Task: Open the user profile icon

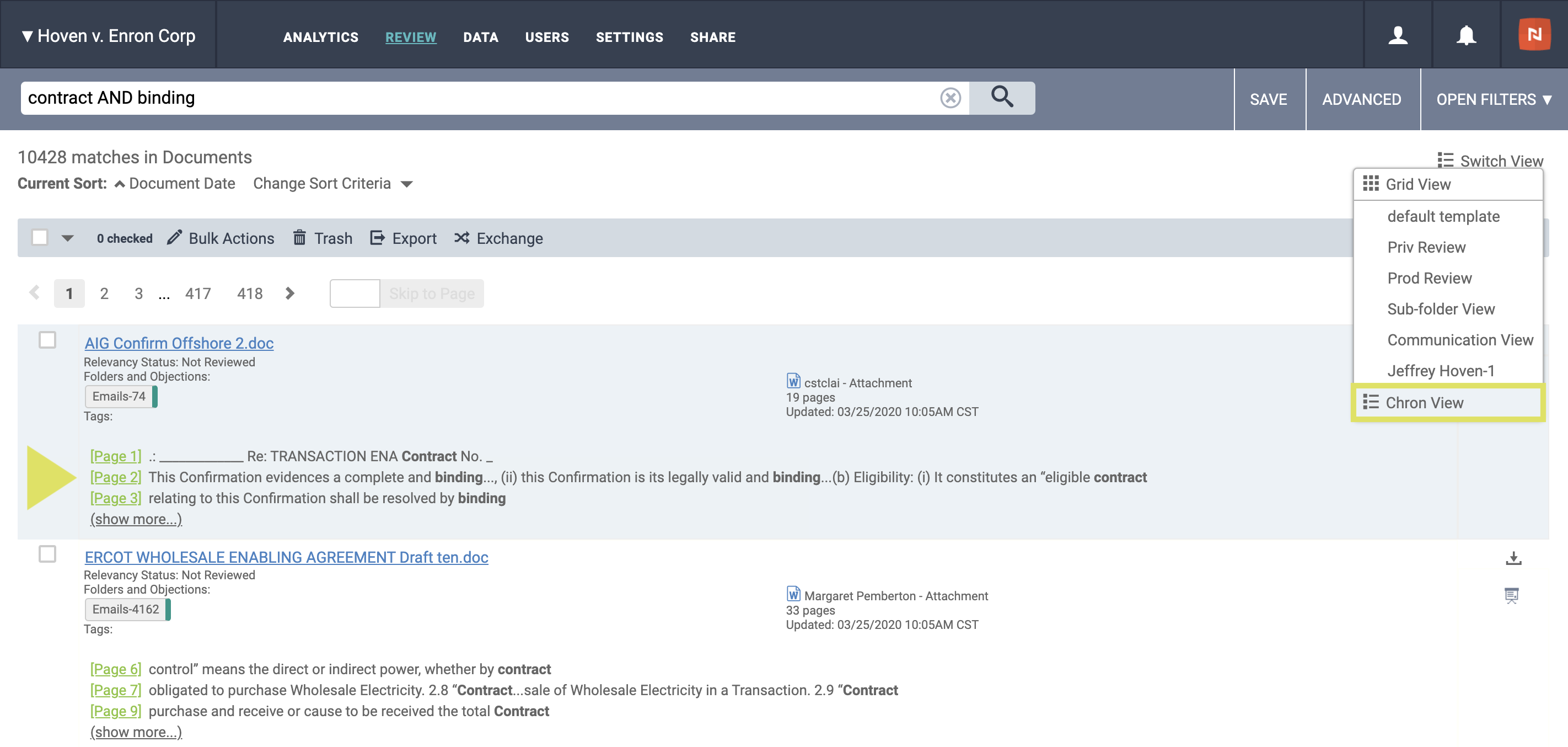Action: 1398,35
